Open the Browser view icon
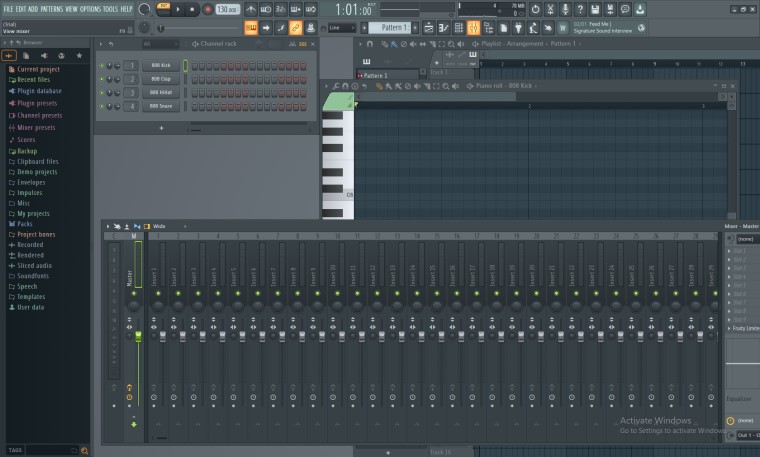The width and height of the screenshot is (760, 457). click(489, 28)
